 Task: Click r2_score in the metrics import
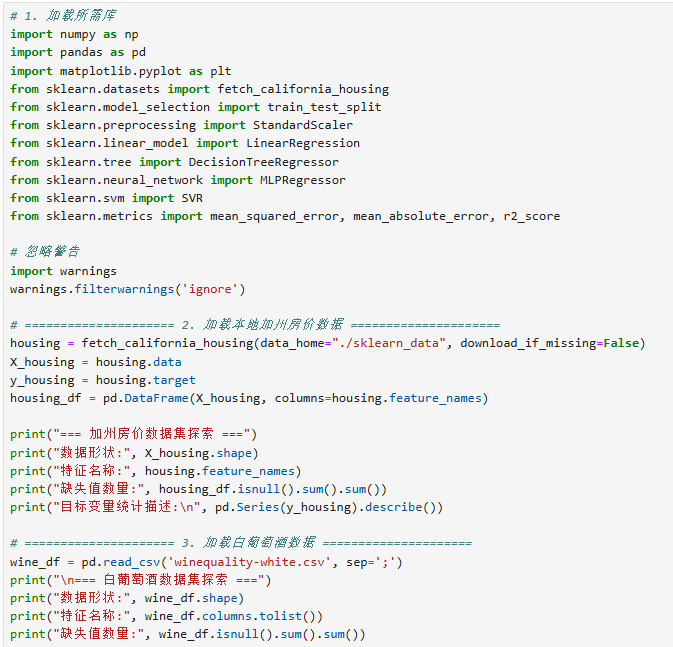pyautogui.click(x=531, y=216)
